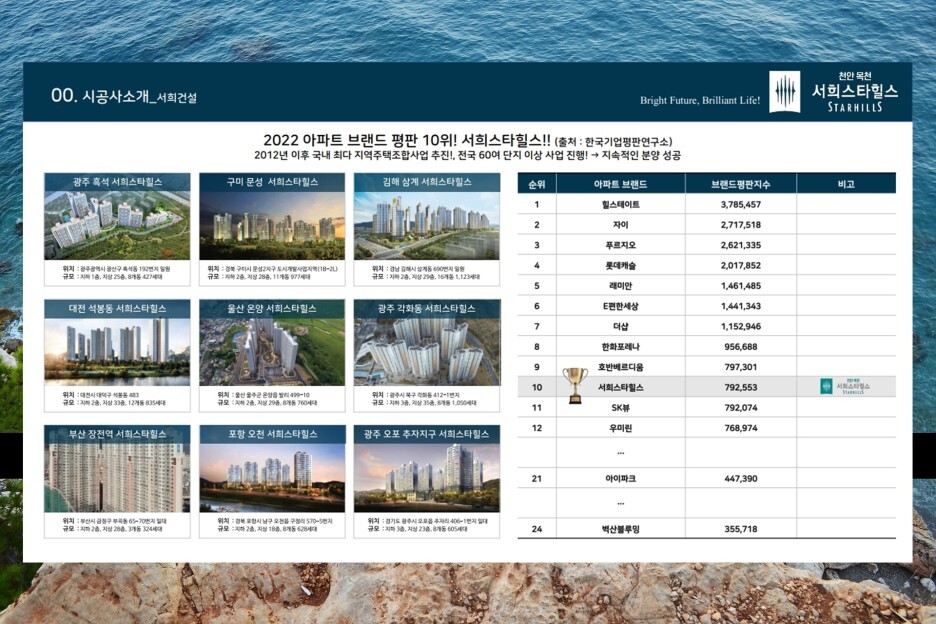Click the 아파트 브랜드 column header

(x=620, y=184)
